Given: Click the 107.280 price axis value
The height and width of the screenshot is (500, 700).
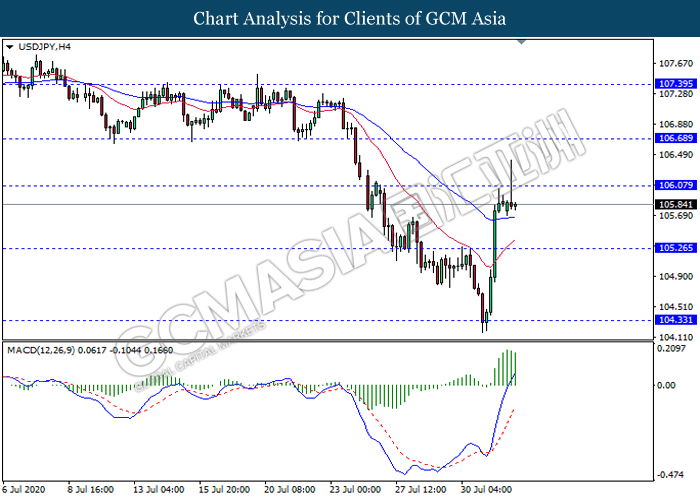Looking at the screenshot, I should [x=676, y=94].
